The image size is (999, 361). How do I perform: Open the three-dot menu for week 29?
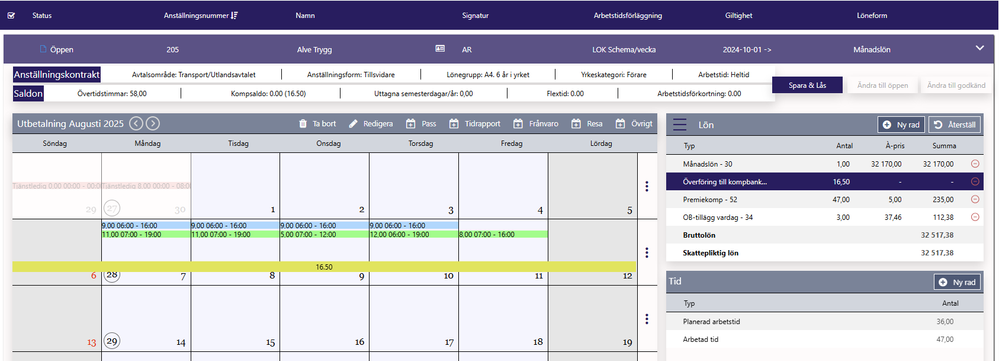tap(647, 319)
